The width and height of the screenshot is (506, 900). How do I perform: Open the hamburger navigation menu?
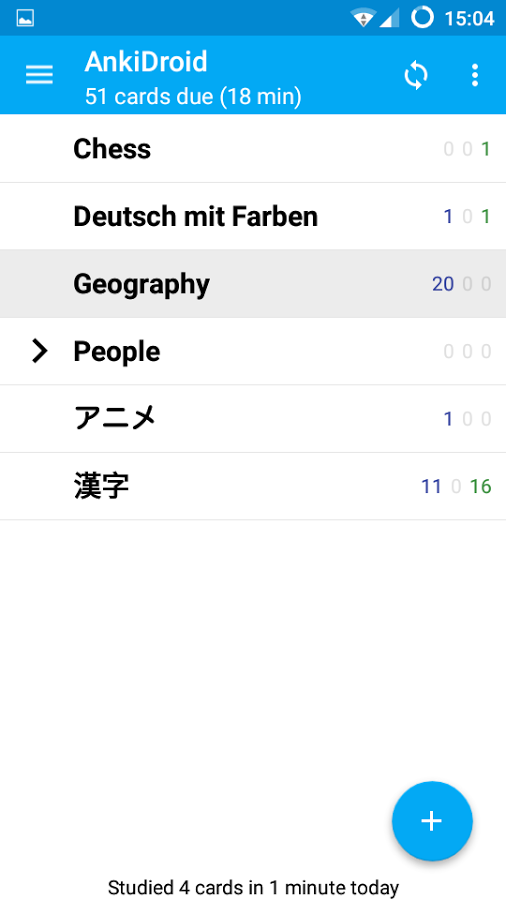click(x=39, y=75)
